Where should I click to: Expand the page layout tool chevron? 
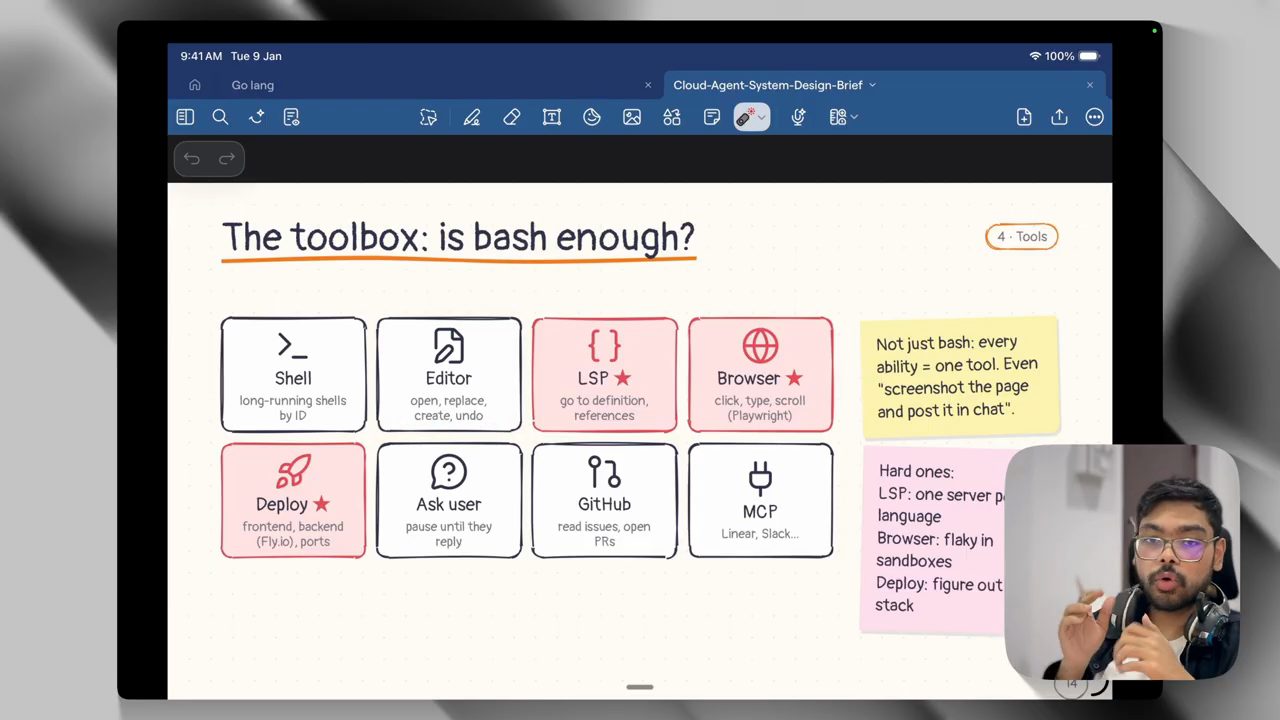(854, 117)
